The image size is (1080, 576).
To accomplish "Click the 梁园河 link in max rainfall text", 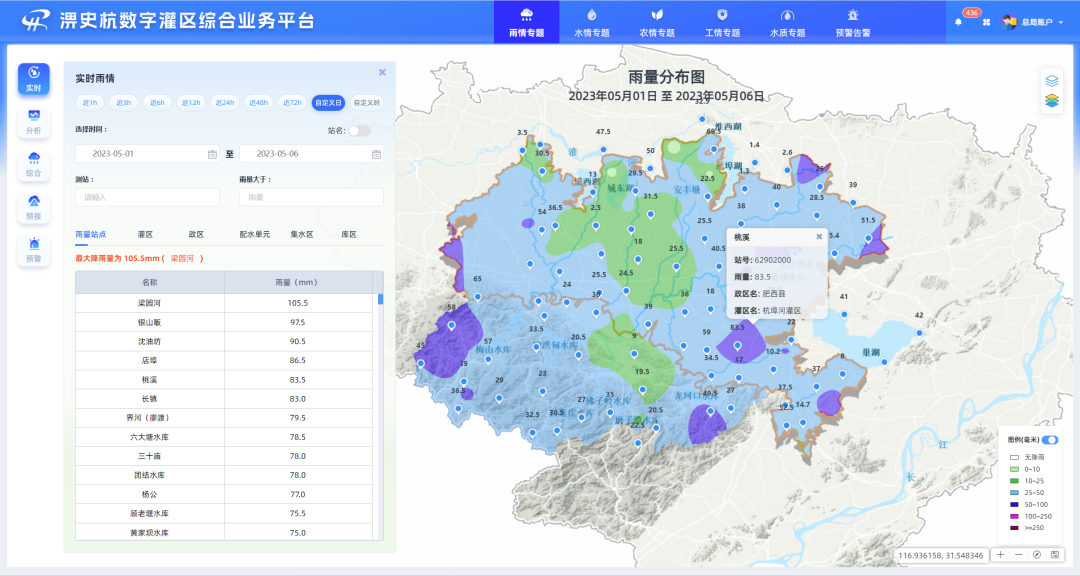I will tap(182, 258).
